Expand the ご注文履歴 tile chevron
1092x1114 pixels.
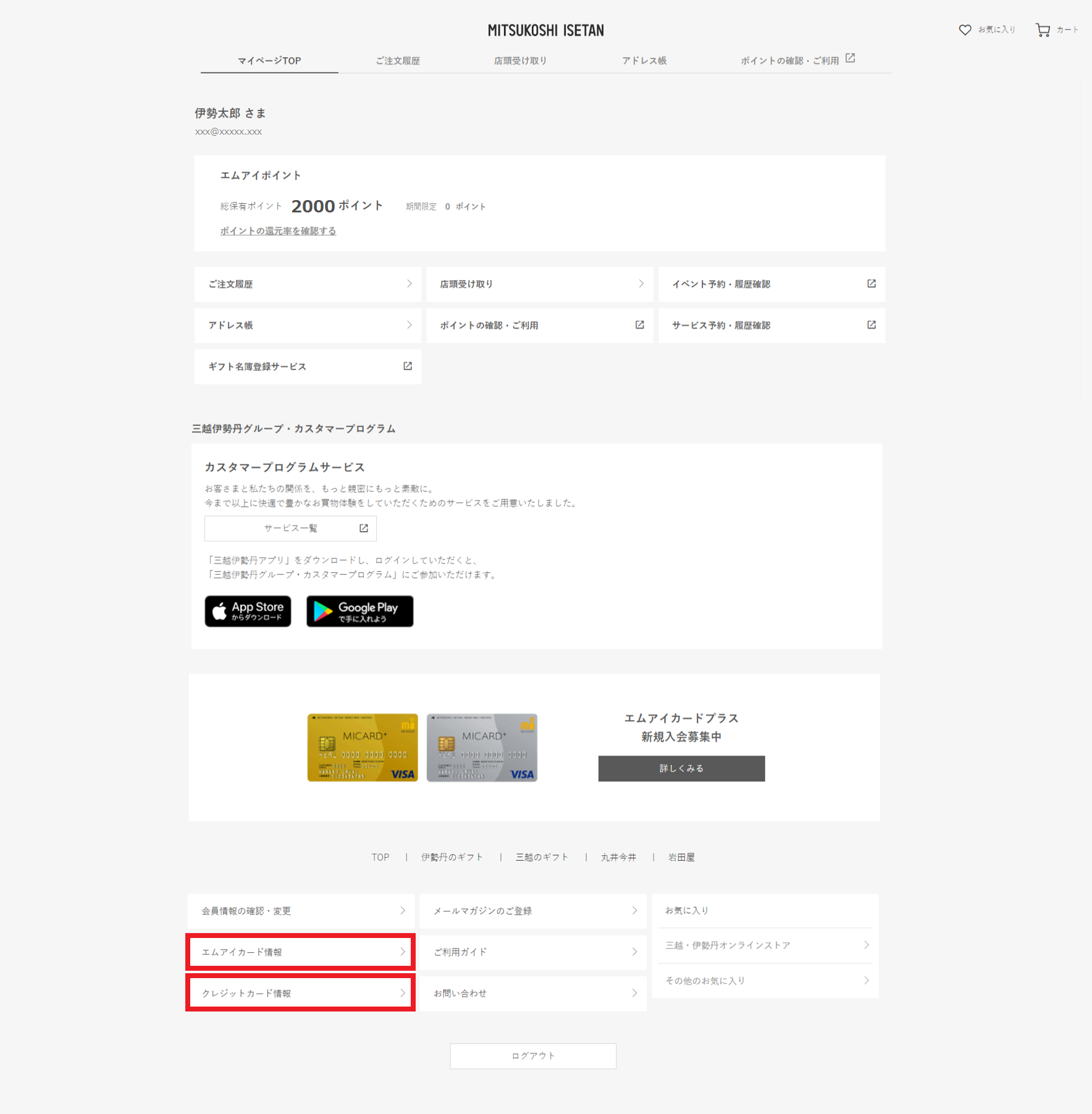[409, 283]
